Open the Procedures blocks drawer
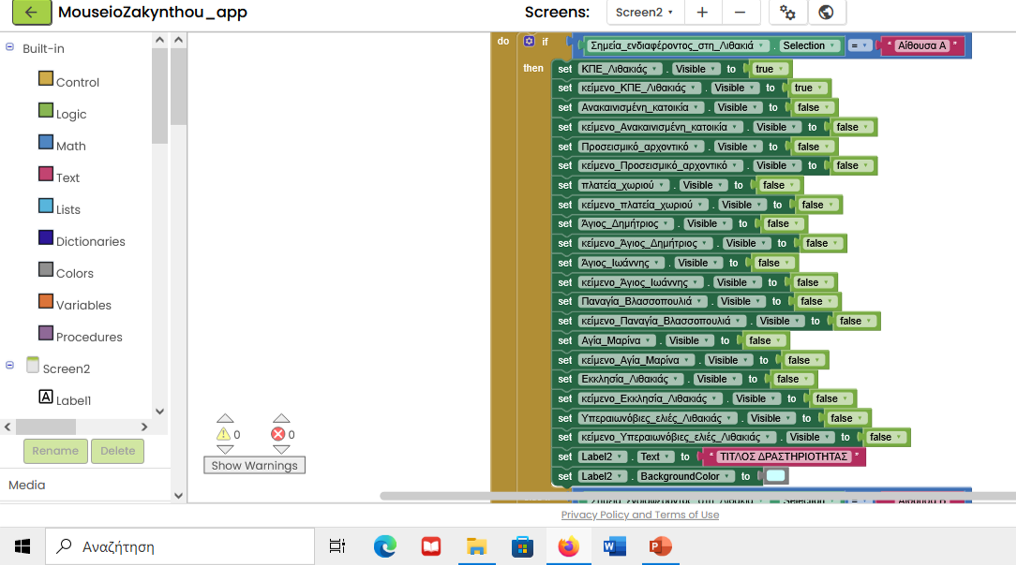The image size is (1016, 565). [80, 336]
